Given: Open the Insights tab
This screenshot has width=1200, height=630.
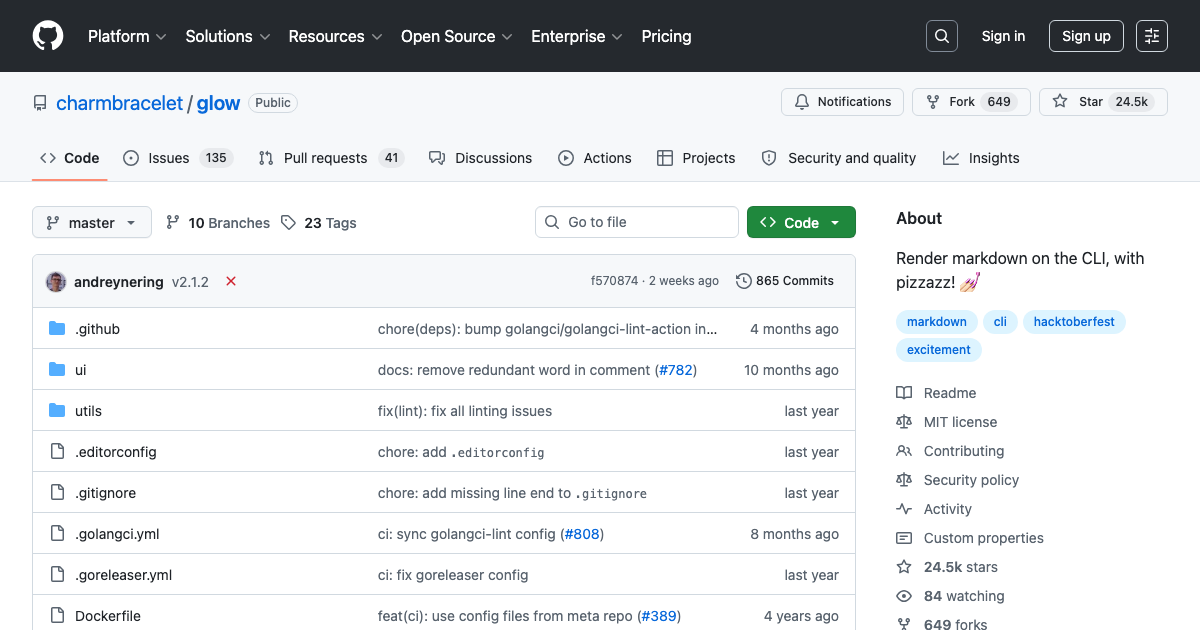Looking at the screenshot, I should pyautogui.click(x=981, y=158).
